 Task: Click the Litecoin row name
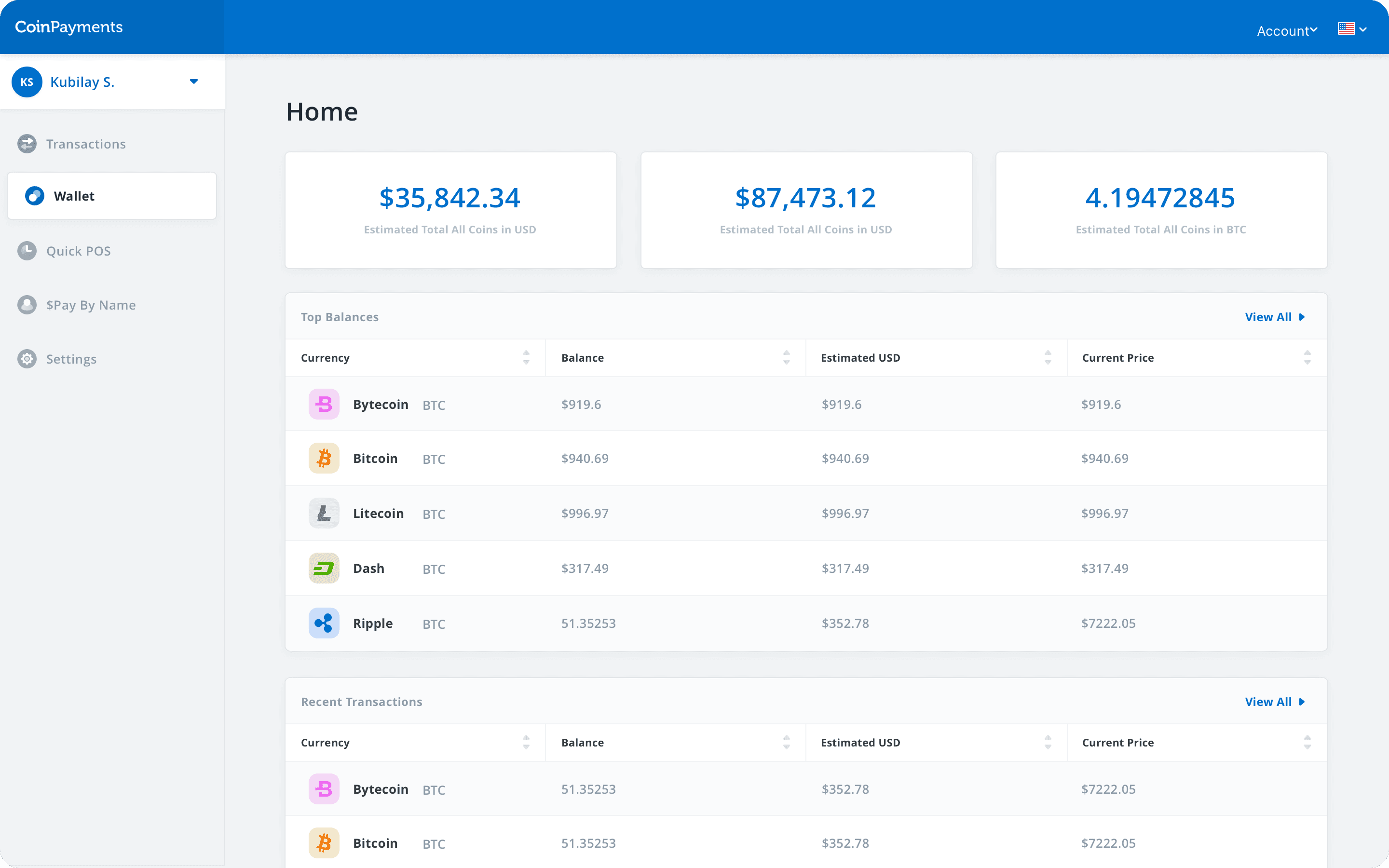(x=378, y=513)
